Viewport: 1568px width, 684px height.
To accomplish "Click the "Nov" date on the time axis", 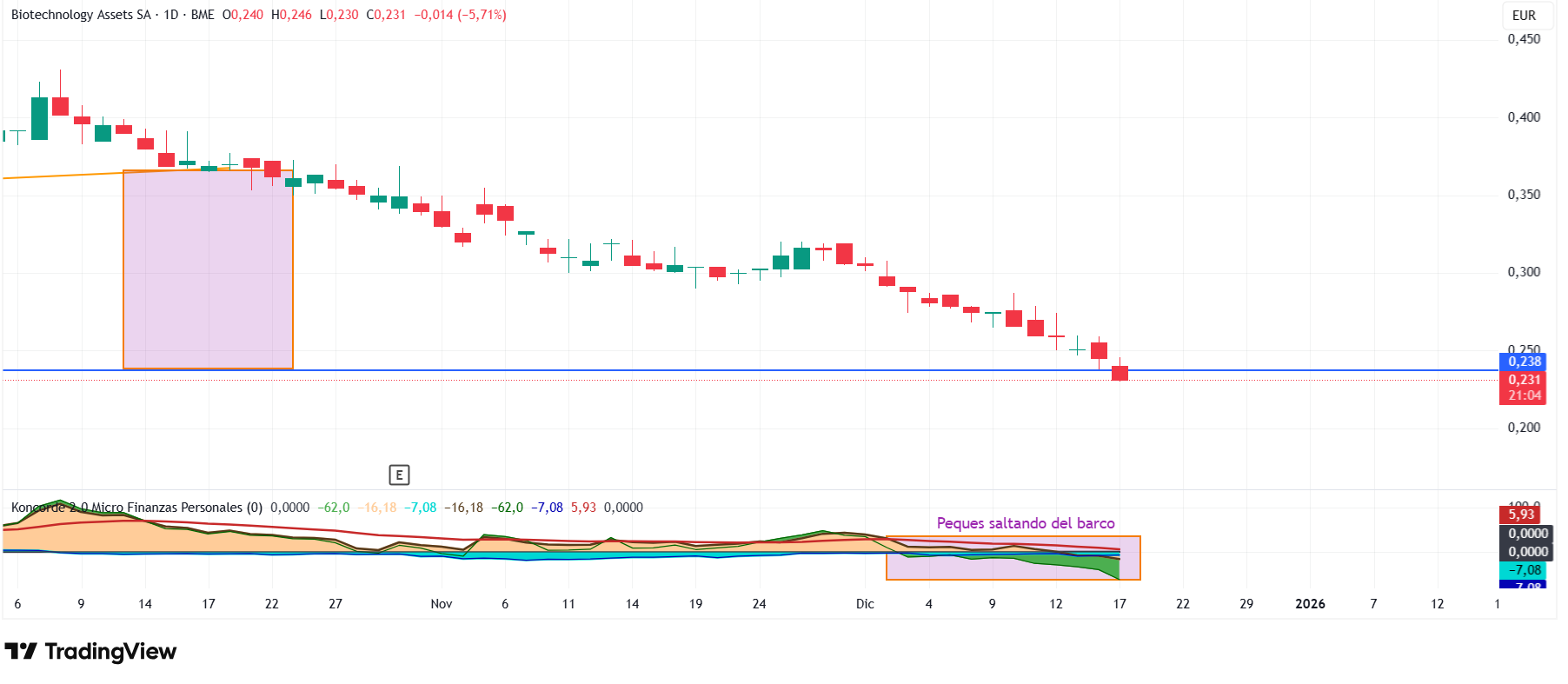I will tap(442, 604).
